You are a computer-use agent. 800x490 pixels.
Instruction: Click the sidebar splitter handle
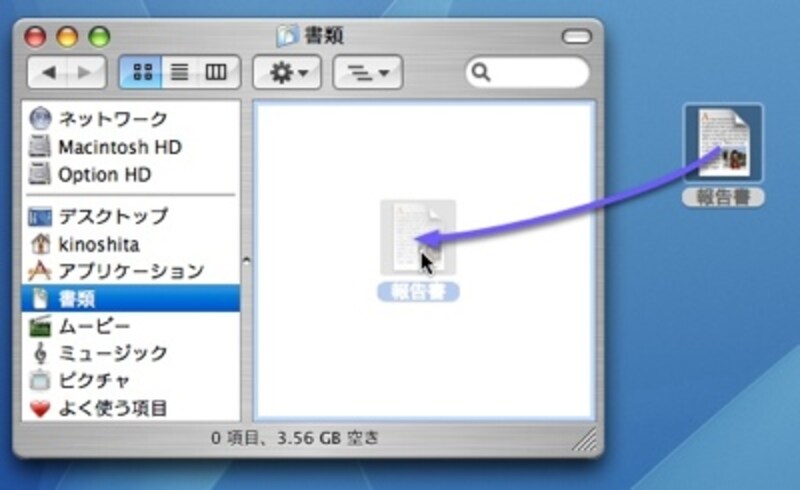[x=246, y=261]
